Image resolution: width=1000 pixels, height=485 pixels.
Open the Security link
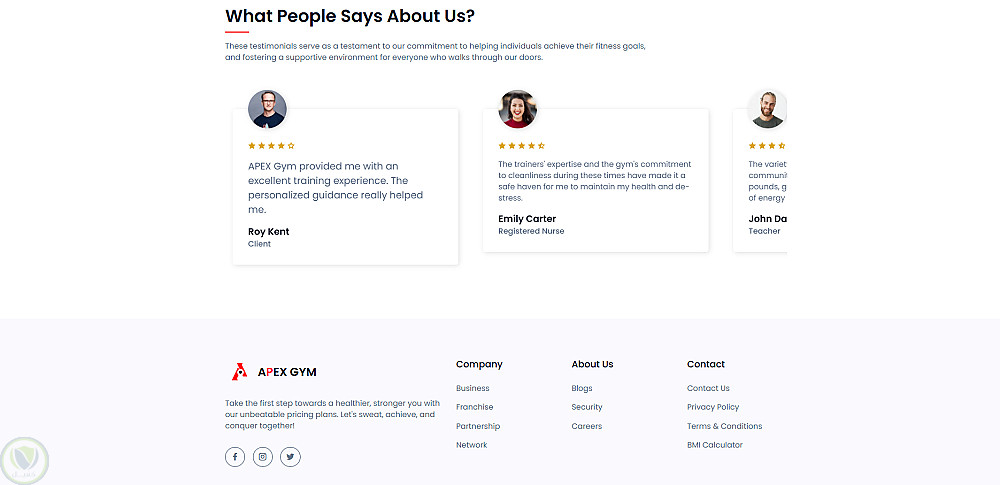tap(587, 407)
